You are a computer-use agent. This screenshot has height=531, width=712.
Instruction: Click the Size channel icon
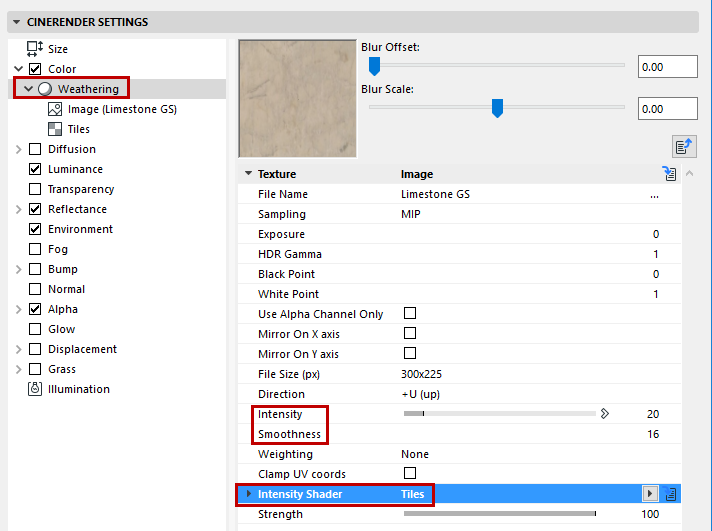pyautogui.click(x=35, y=49)
